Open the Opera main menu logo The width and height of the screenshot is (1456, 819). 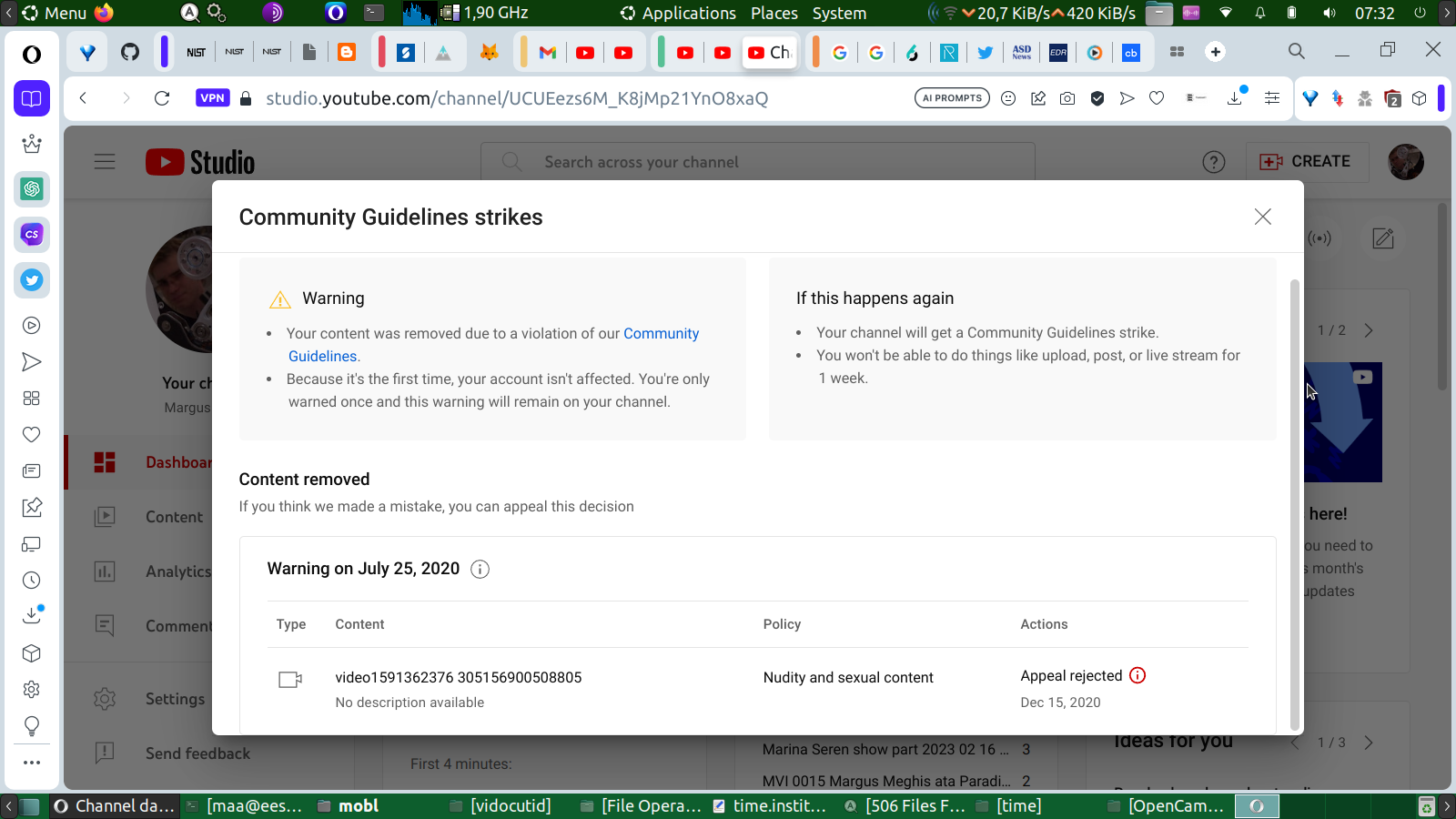click(32, 55)
